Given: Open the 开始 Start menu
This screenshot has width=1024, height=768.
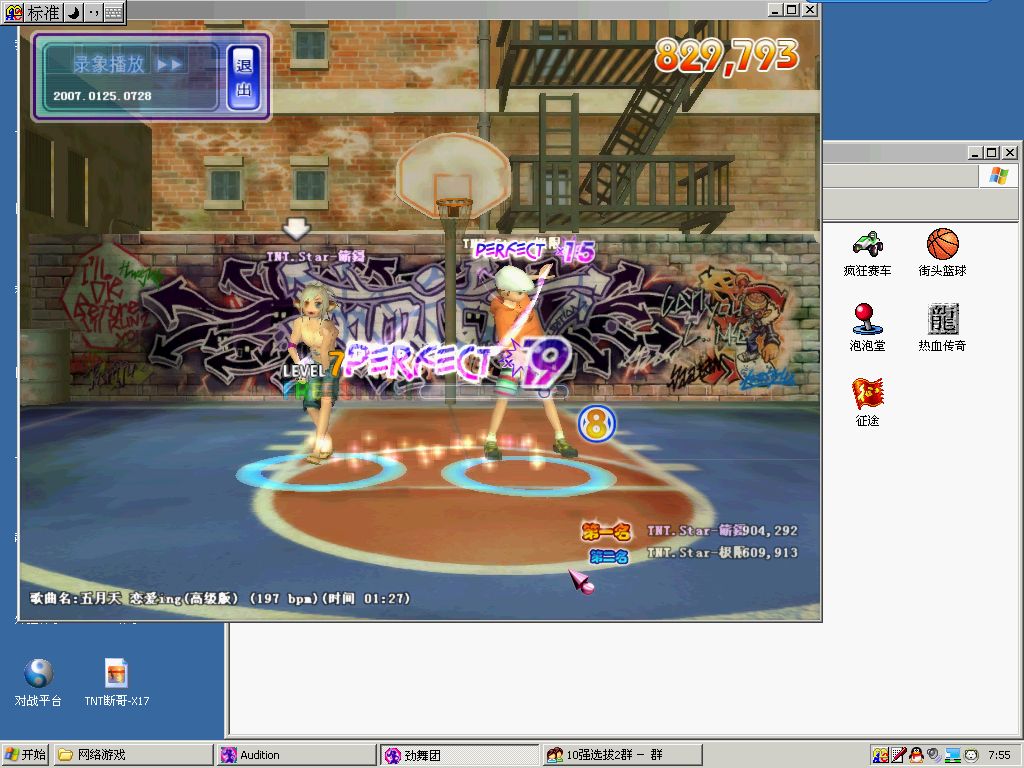Looking at the screenshot, I should [25, 755].
